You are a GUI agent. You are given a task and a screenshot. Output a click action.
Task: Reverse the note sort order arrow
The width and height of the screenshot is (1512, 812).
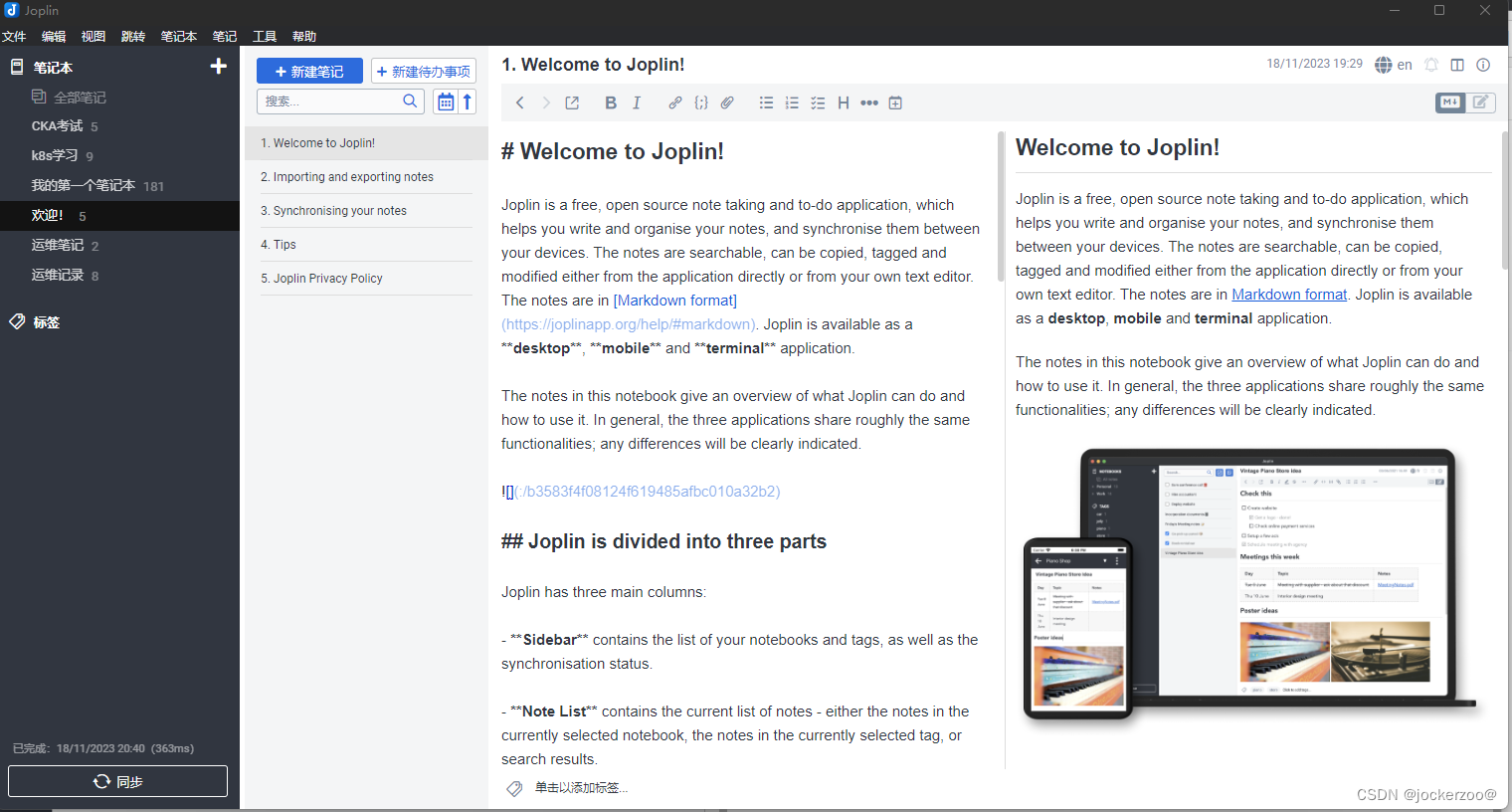point(467,101)
